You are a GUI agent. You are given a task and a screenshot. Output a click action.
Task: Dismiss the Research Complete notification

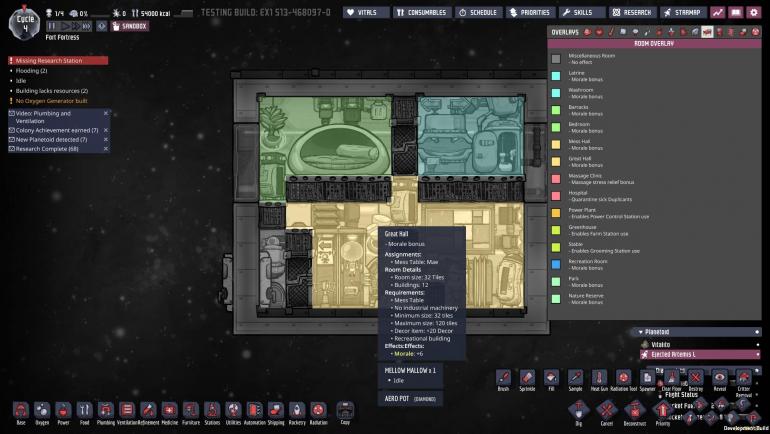click(x=106, y=148)
